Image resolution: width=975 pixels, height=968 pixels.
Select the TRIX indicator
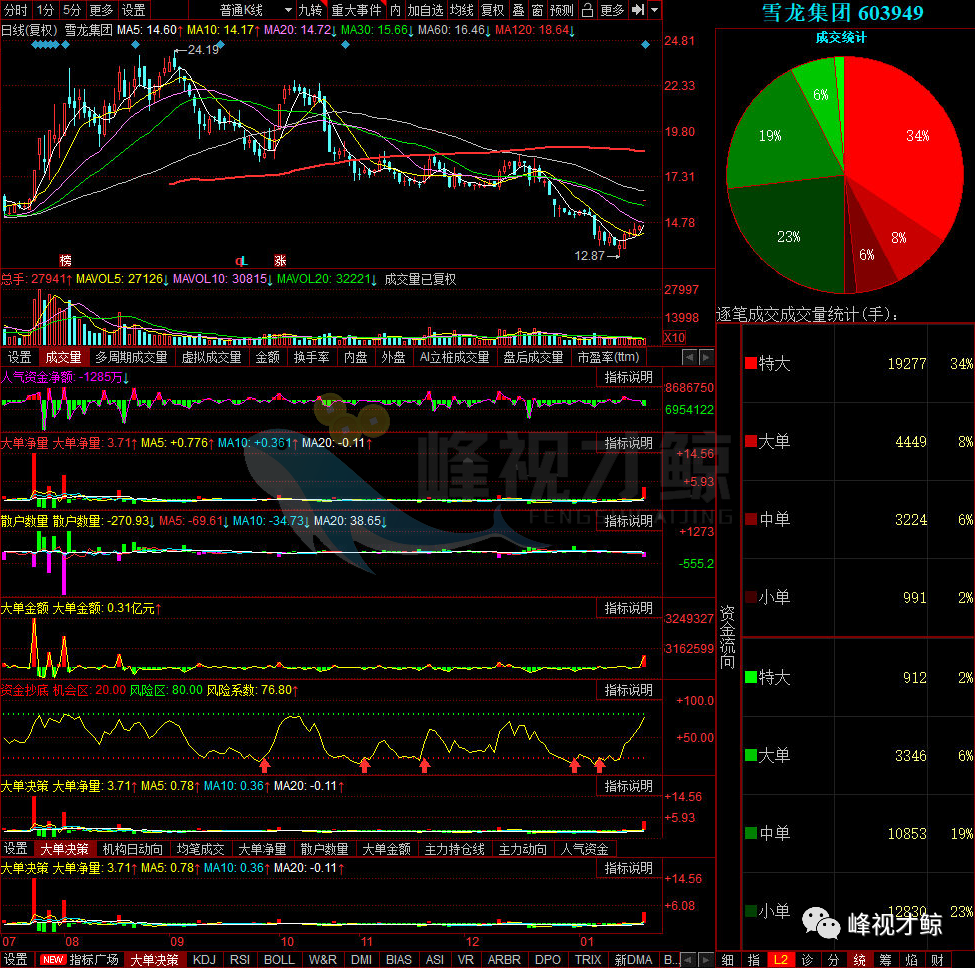587,959
